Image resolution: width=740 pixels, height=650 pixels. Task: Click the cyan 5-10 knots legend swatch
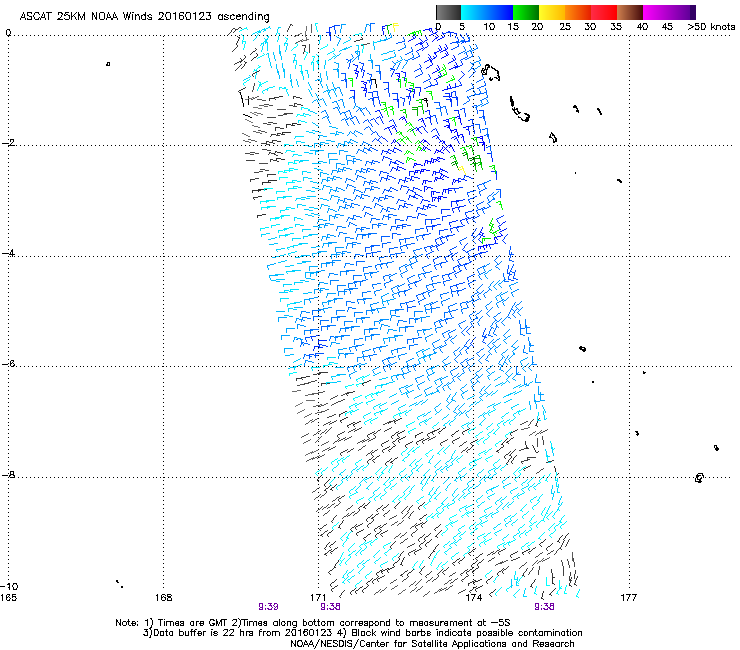click(474, 12)
